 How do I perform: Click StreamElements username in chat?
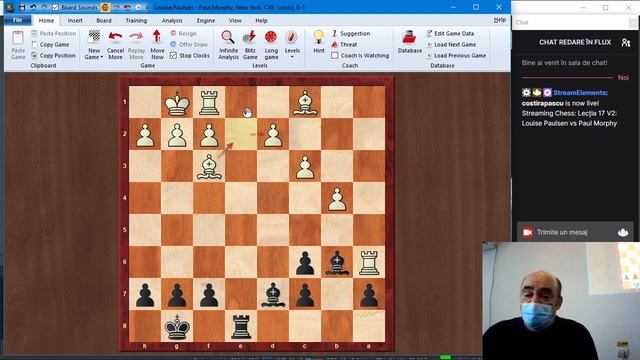coord(580,93)
